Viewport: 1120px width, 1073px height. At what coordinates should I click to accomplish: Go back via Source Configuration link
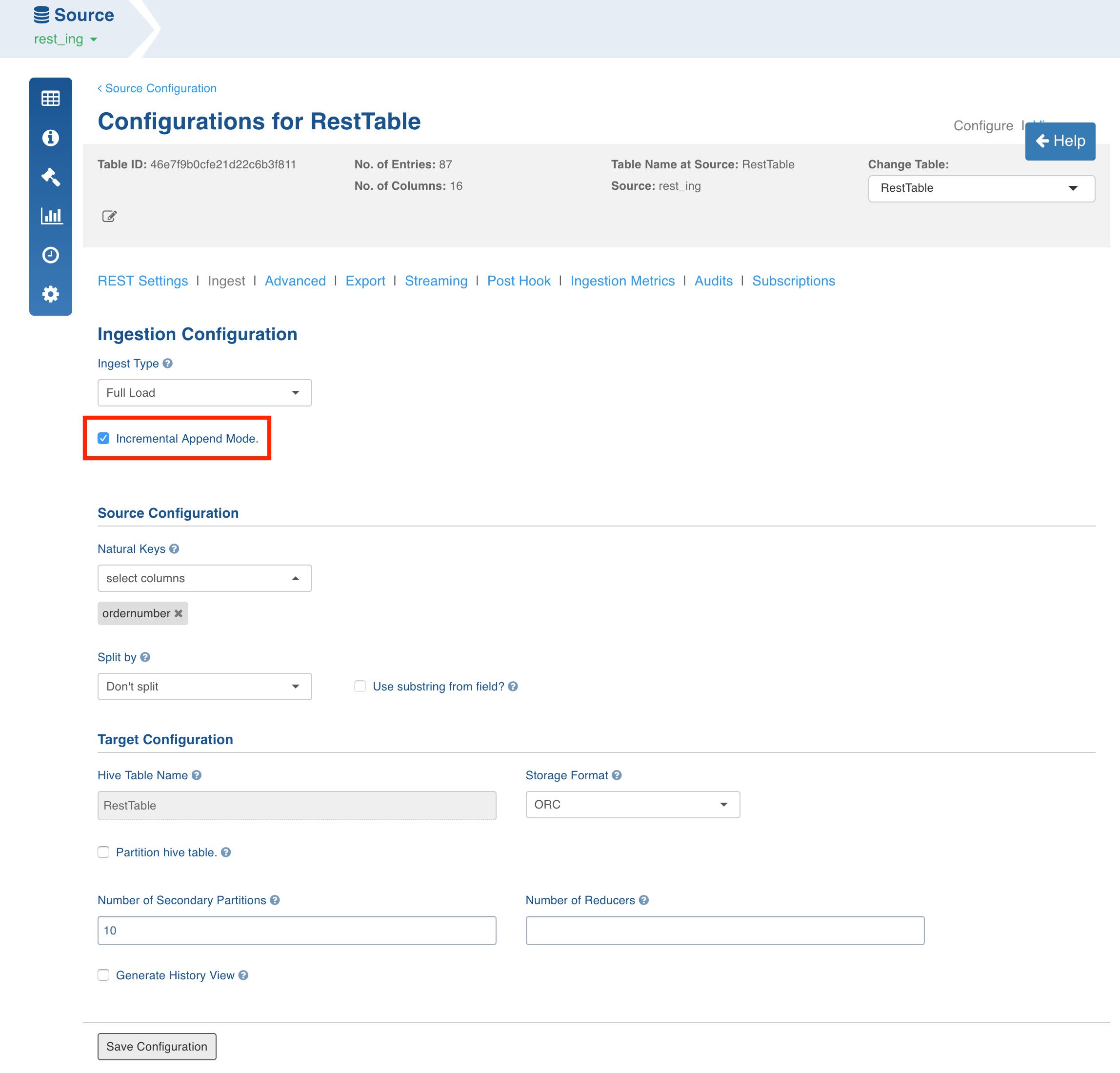pos(157,88)
